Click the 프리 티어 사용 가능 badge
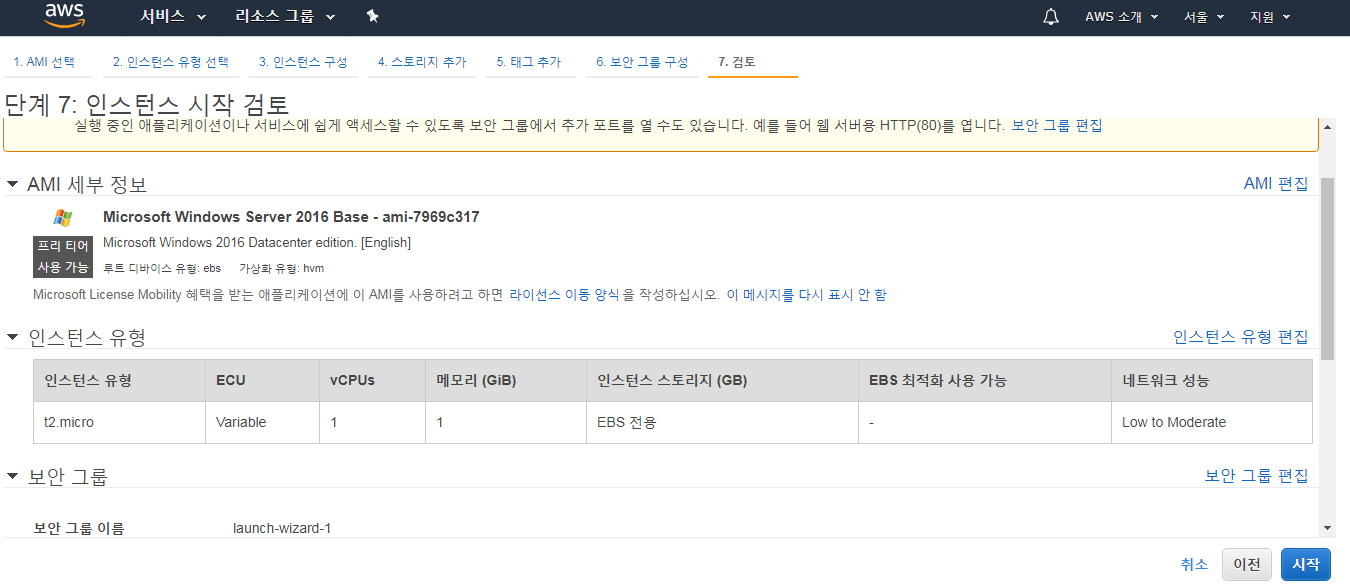Screen dimensions: 1350x586 pyautogui.click(x=63, y=257)
